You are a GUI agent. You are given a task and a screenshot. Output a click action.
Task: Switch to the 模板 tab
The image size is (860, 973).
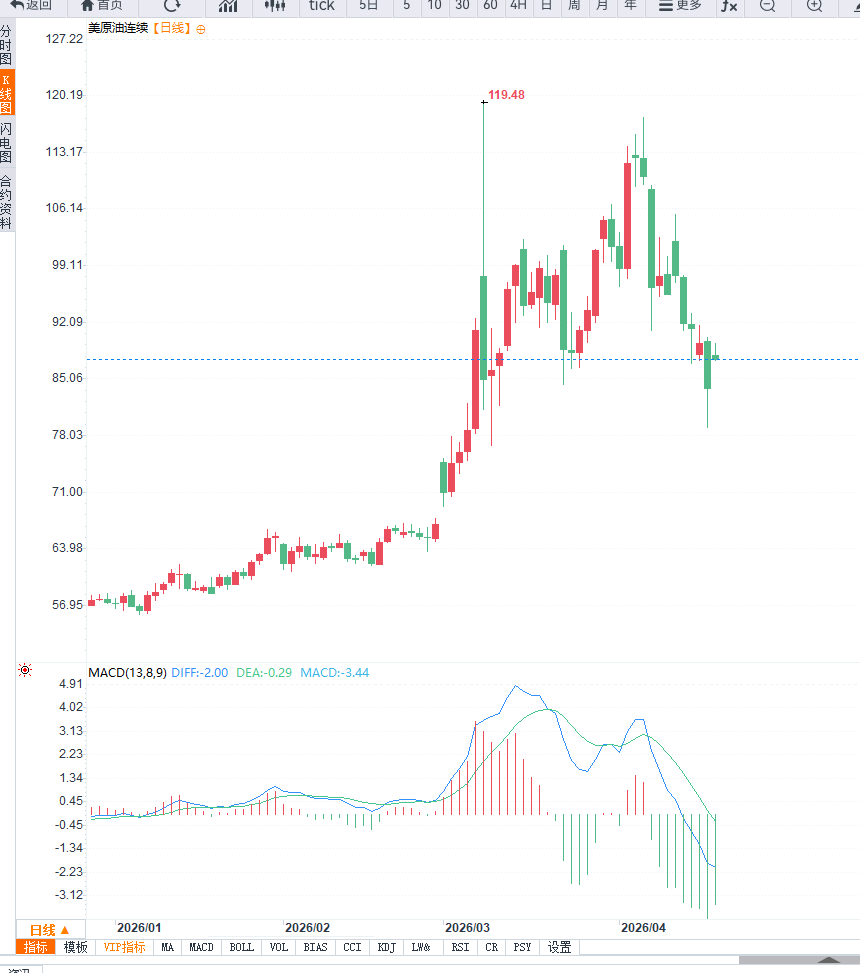pyautogui.click(x=76, y=947)
